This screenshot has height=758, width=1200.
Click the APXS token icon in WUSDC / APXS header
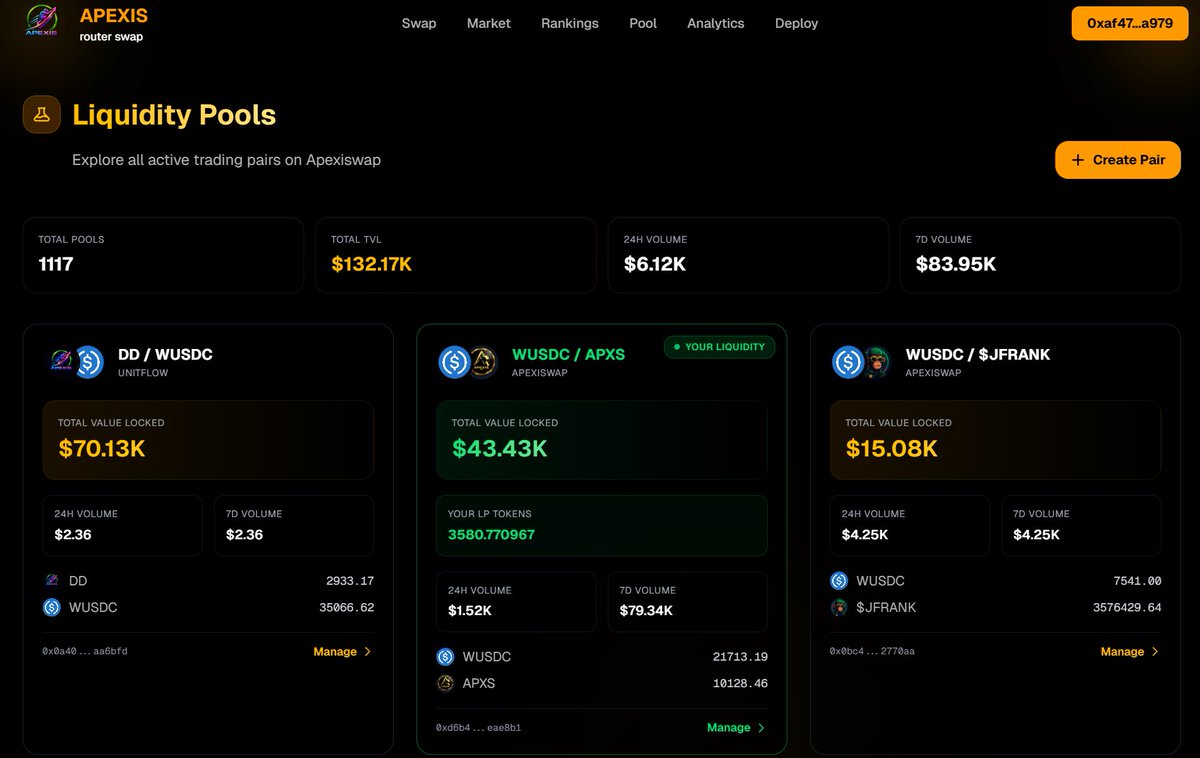pos(482,362)
